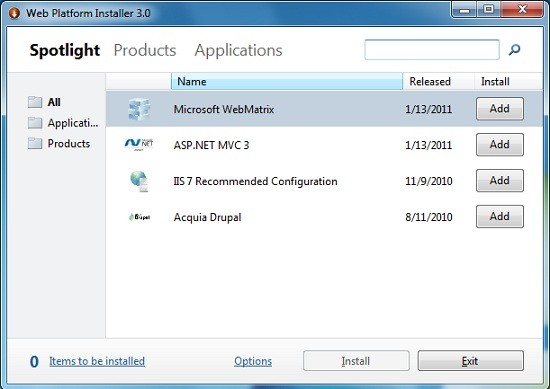The image size is (550, 389).
Task: Select the ASP.NET MVC 3 name text
Action: click(212, 145)
